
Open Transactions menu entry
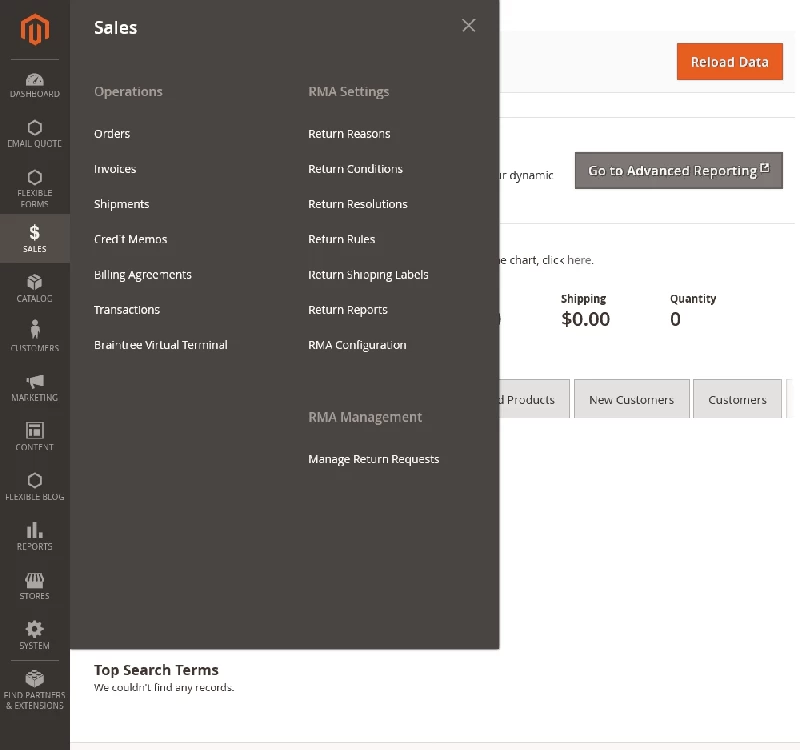tap(127, 310)
